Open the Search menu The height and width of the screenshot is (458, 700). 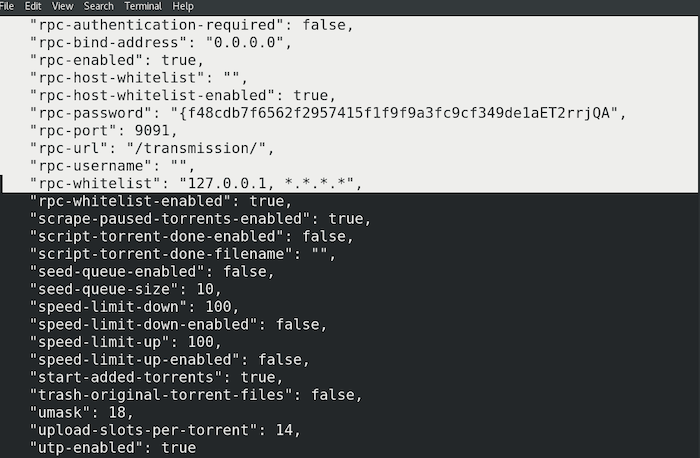pos(99,6)
